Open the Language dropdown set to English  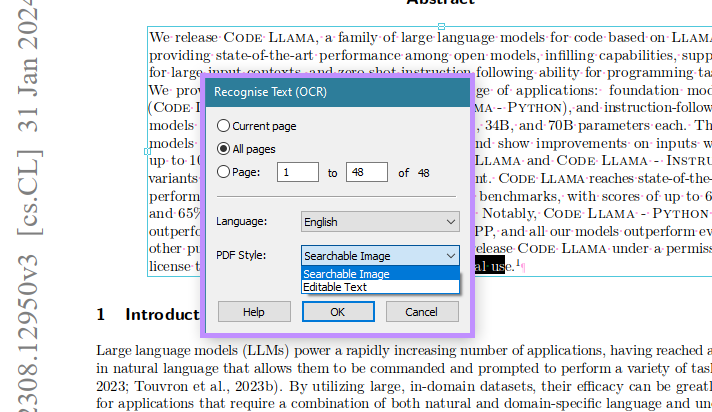pyautogui.click(x=380, y=222)
